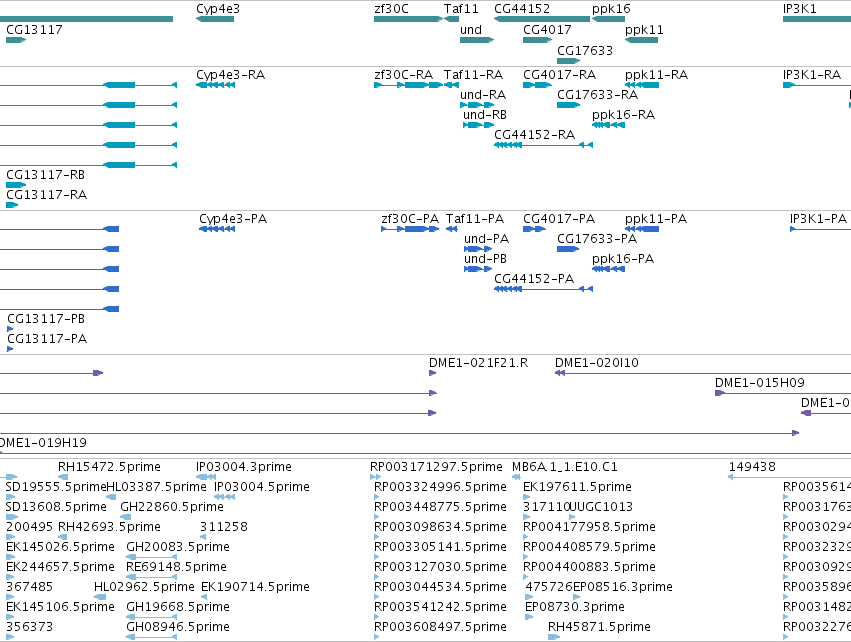Select the IP3K1-RA transcript label
851x642 pixels.
pos(811,74)
